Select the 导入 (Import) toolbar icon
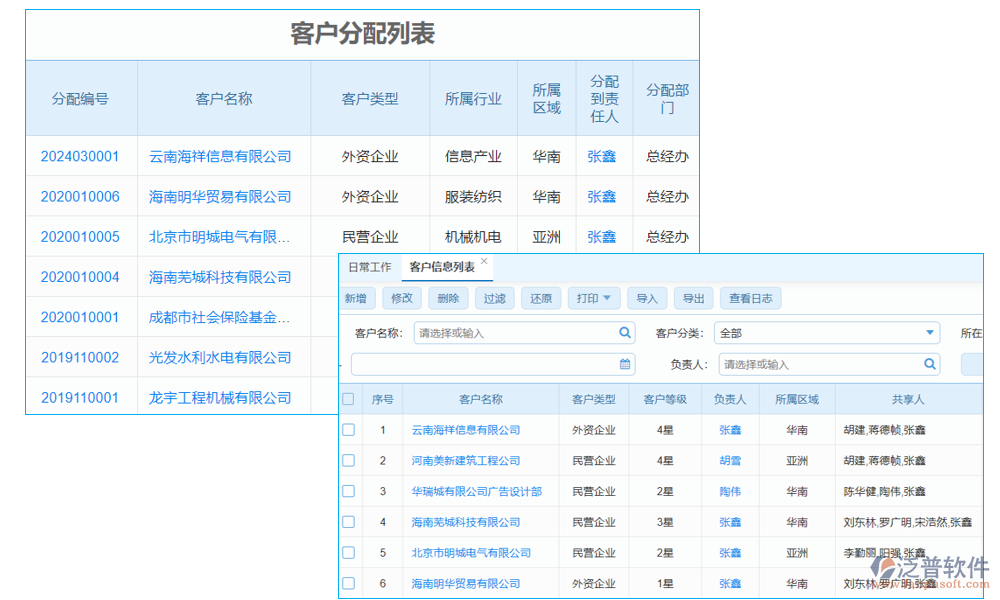1000x600 pixels. 646,297
